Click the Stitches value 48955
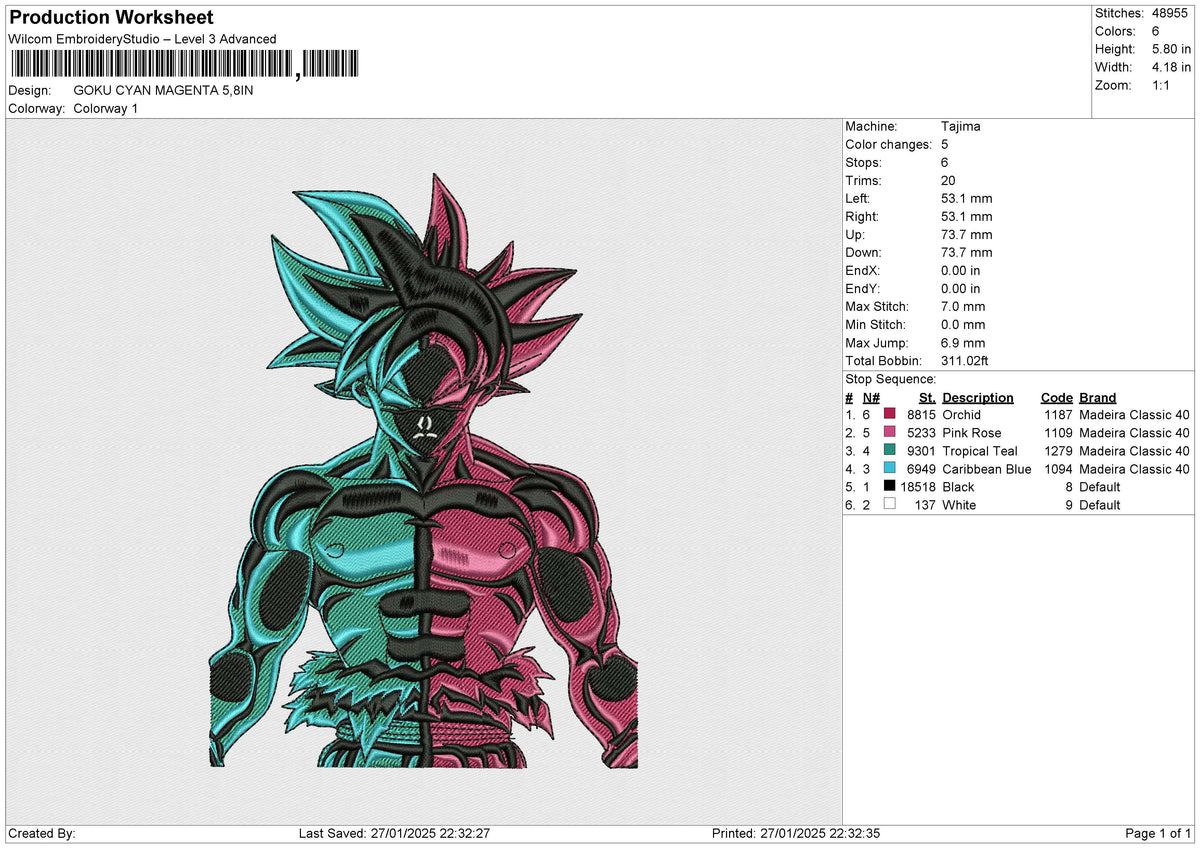The height and width of the screenshot is (848, 1200). pos(1172,13)
